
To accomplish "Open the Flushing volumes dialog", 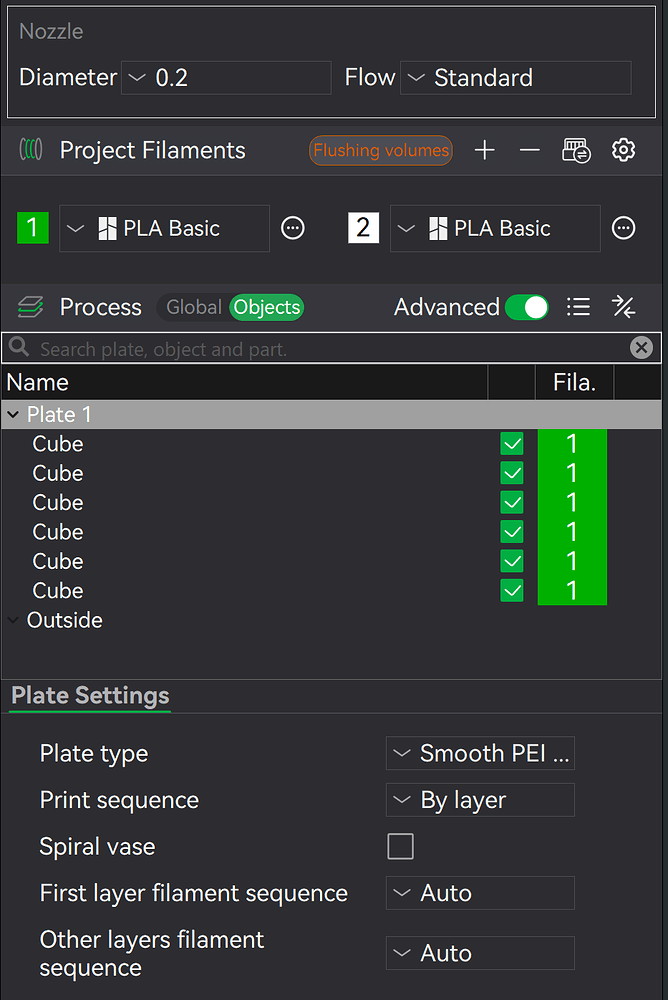I will tap(381, 151).
